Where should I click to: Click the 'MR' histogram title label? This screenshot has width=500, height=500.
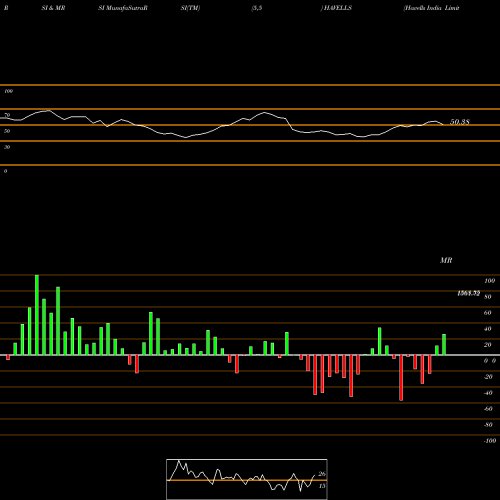tap(446, 260)
